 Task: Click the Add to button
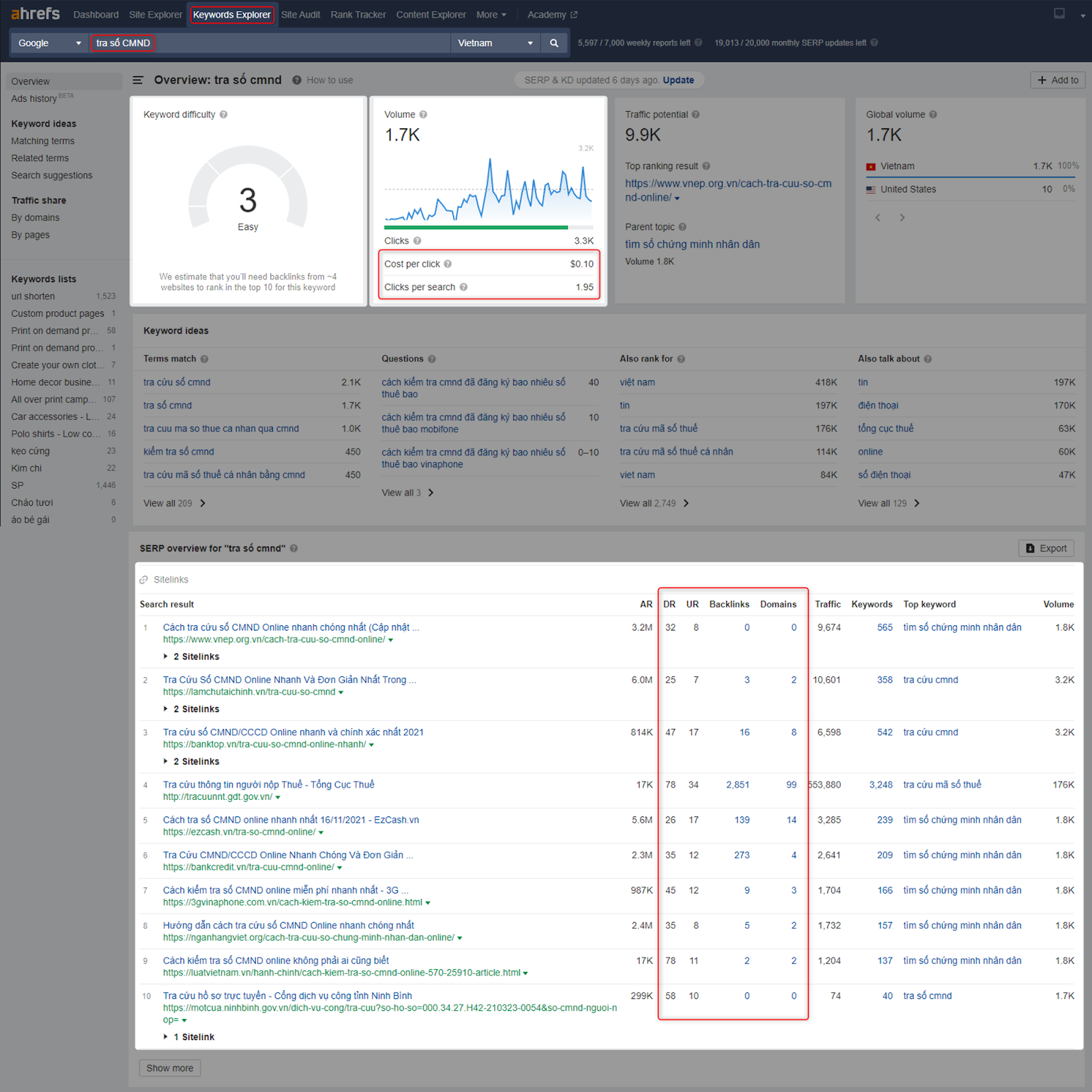pyautogui.click(x=1058, y=80)
